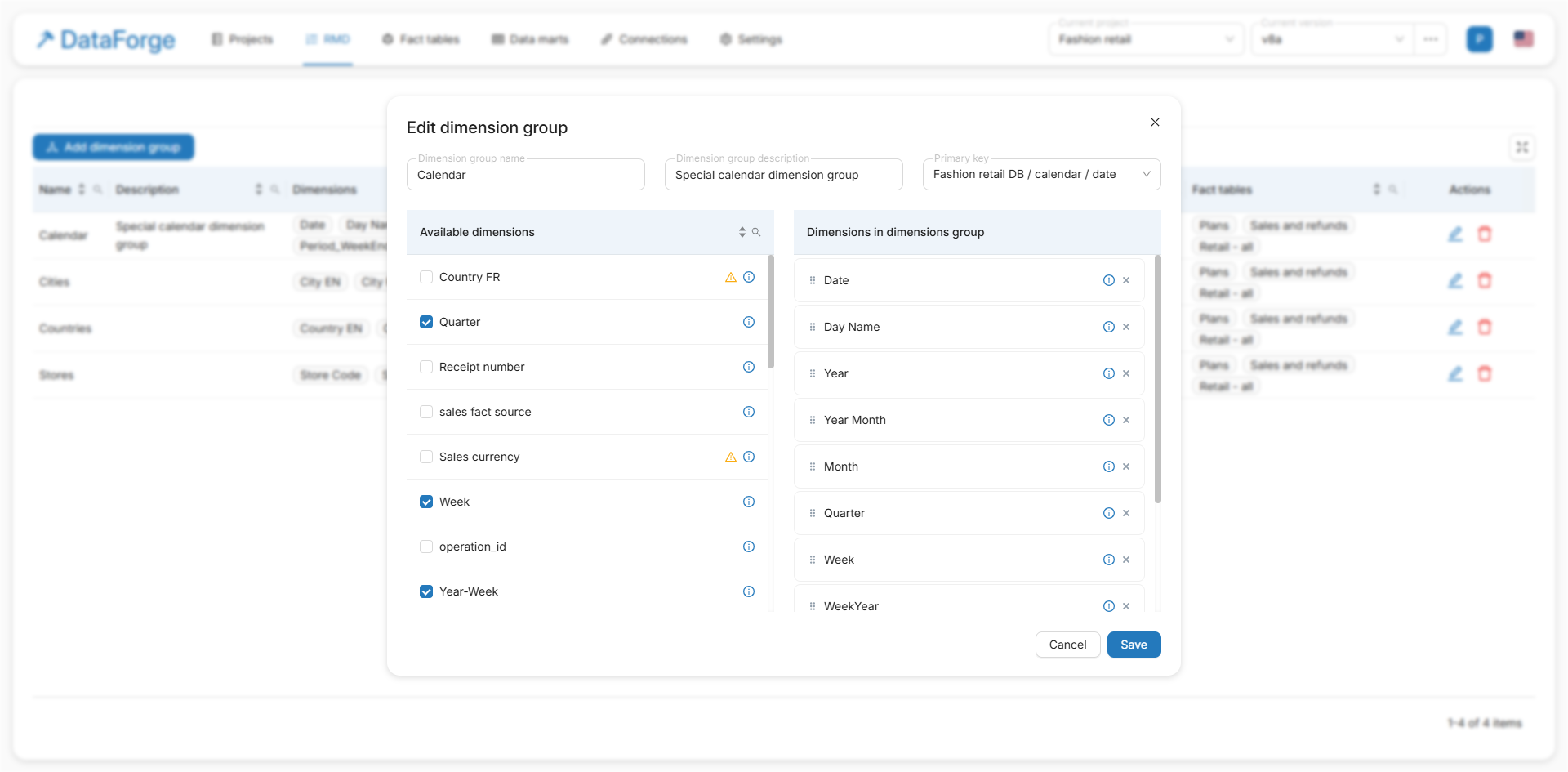Search available dimensions with magnifier icon

tap(756, 232)
